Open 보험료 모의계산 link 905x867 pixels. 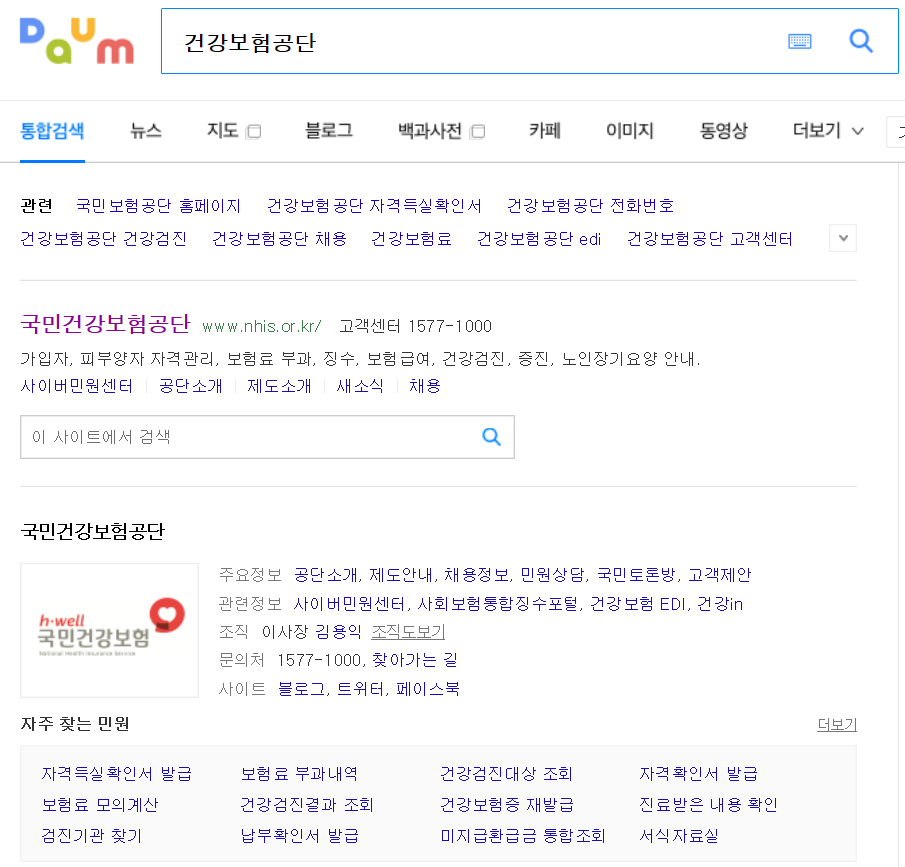tap(100, 805)
